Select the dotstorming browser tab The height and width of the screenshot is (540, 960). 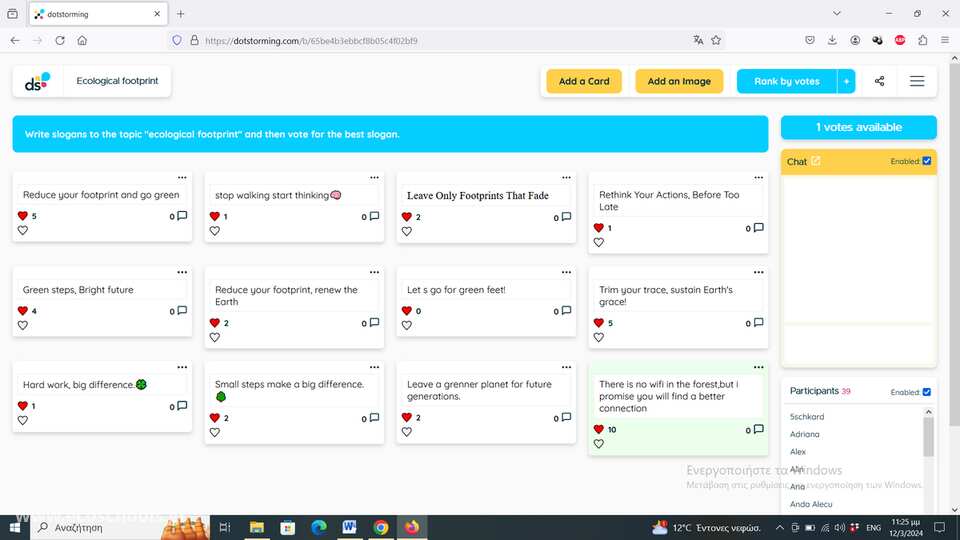[x=98, y=14]
